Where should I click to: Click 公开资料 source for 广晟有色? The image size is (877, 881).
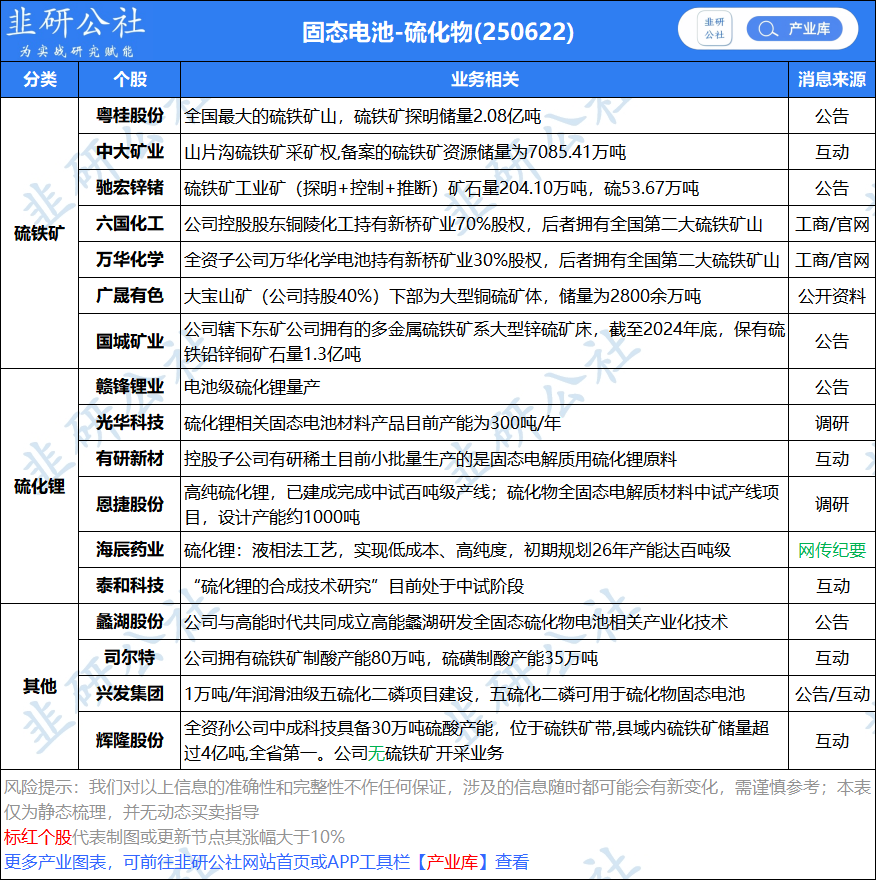tap(832, 296)
